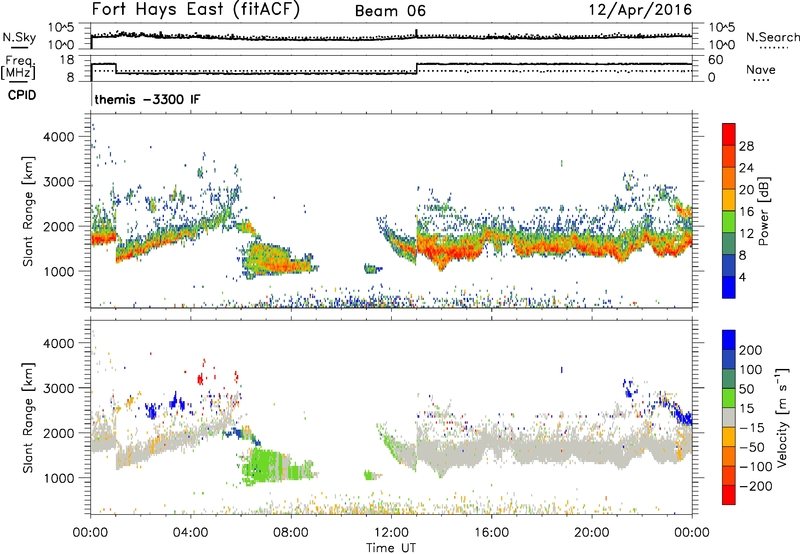The width and height of the screenshot is (800, 554).
Task: Click the 1000 tick of the velocity panel
Action: pyautogui.click(x=59, y=478)
